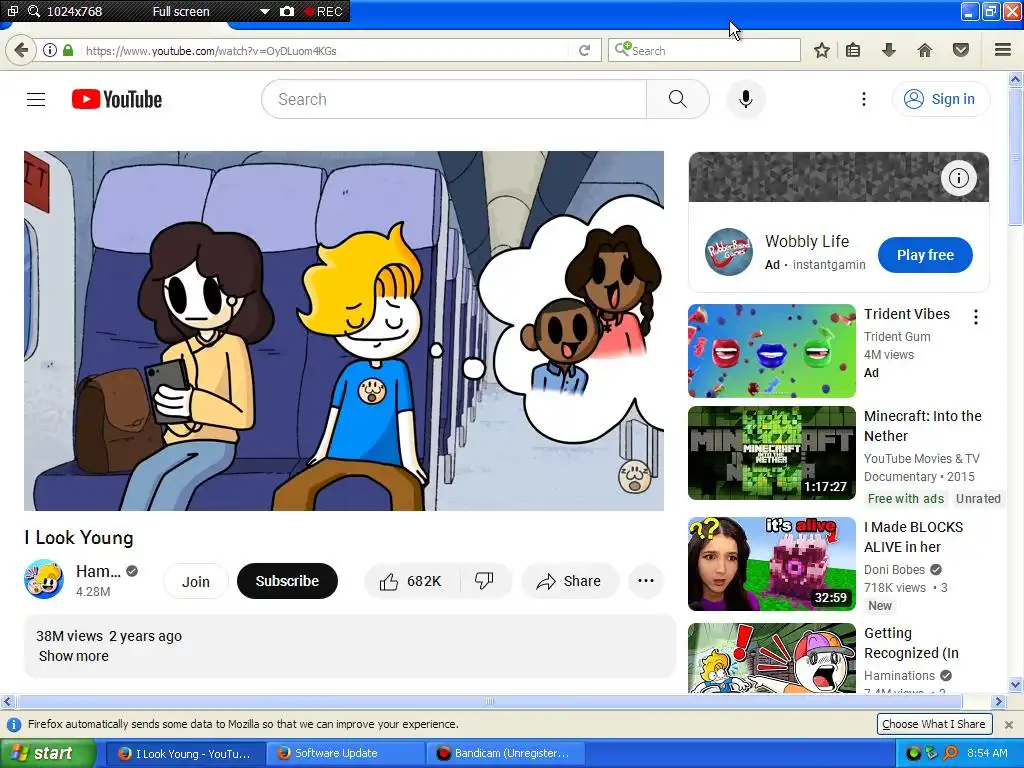Click the system tray clock 8:54 AM
This screenshot has height=768, width=1024.
987,753
